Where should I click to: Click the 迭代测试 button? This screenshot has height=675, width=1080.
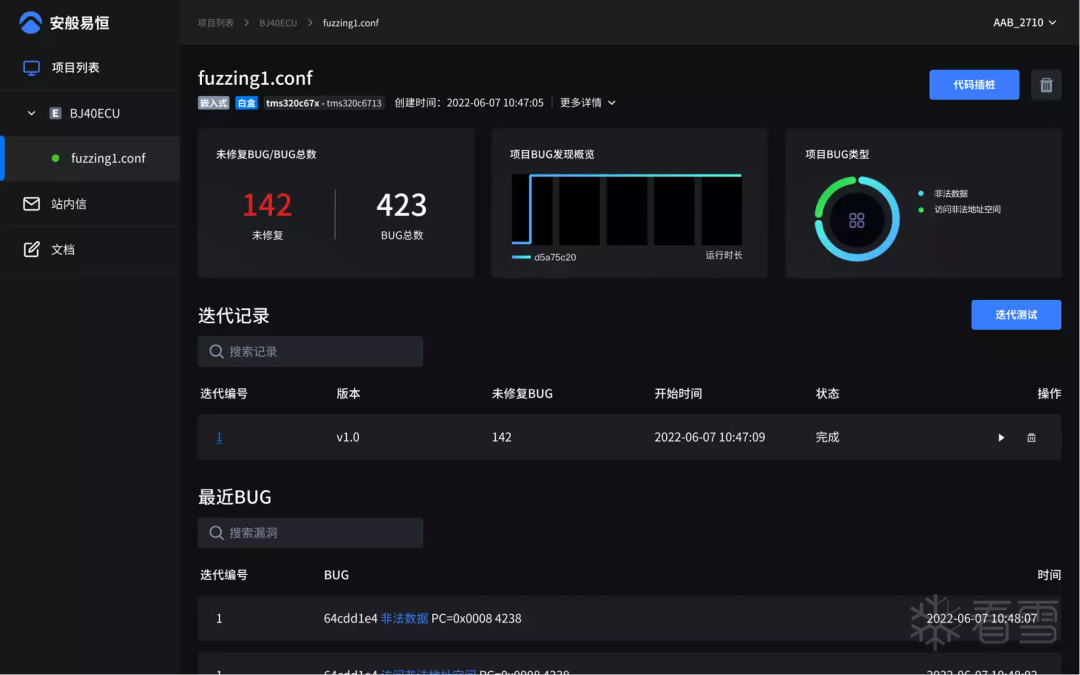point(1016,315)
